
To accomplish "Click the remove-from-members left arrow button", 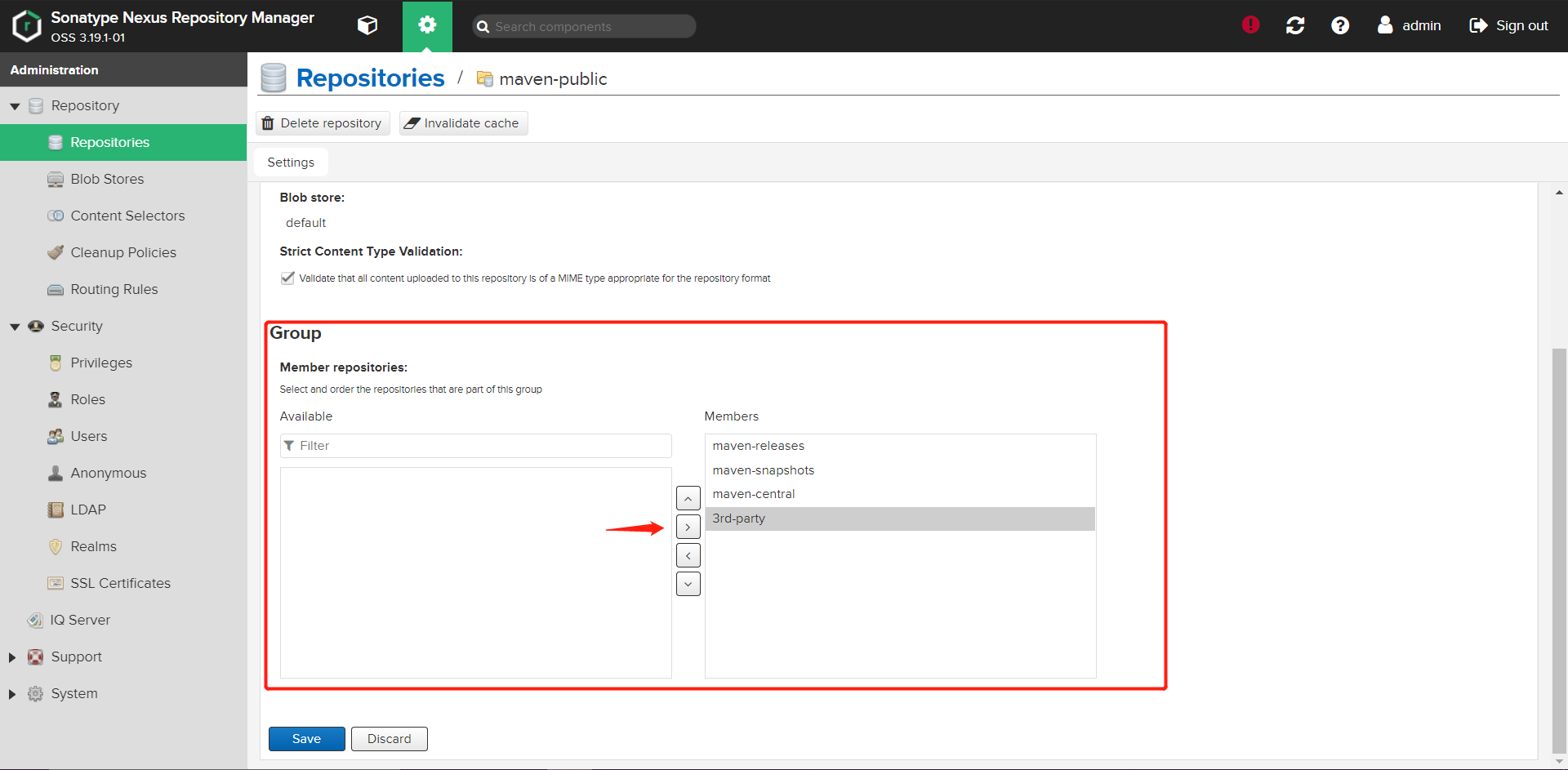I will coord(688,555).
